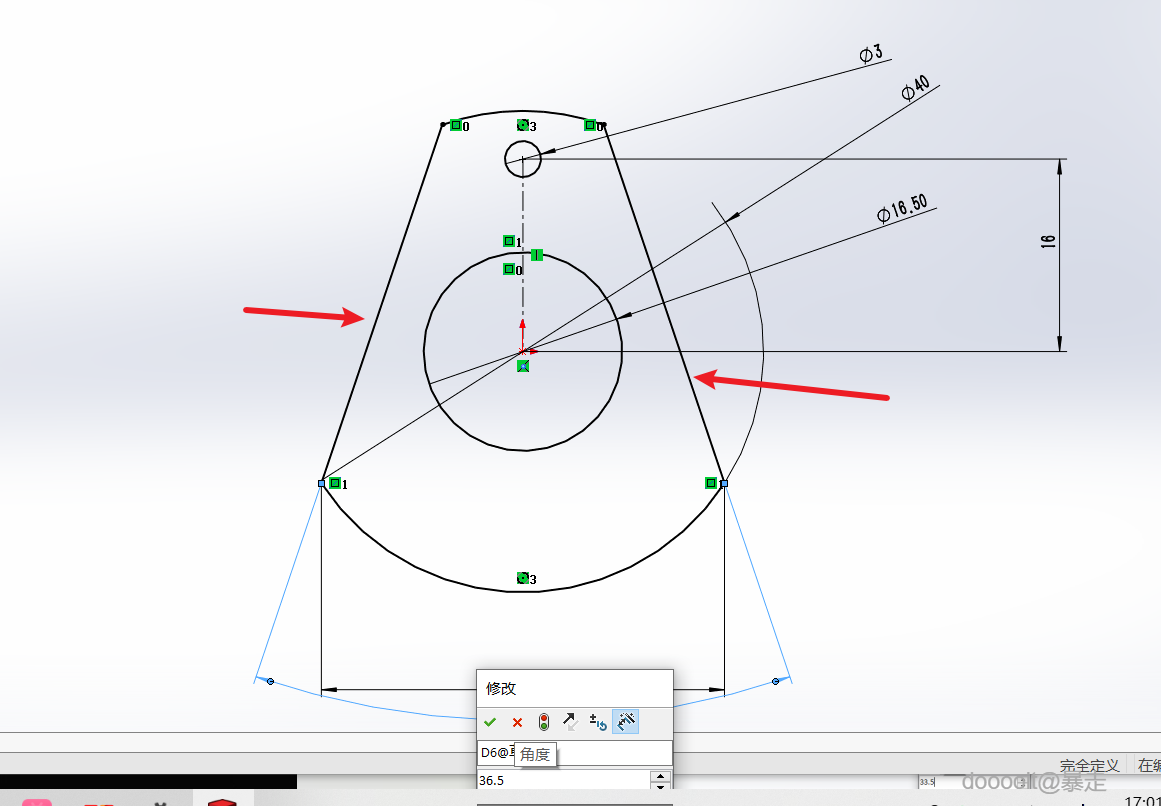
Task: Select the bottom-left blue endpoint of the sketch
Action: pos(321,483)
